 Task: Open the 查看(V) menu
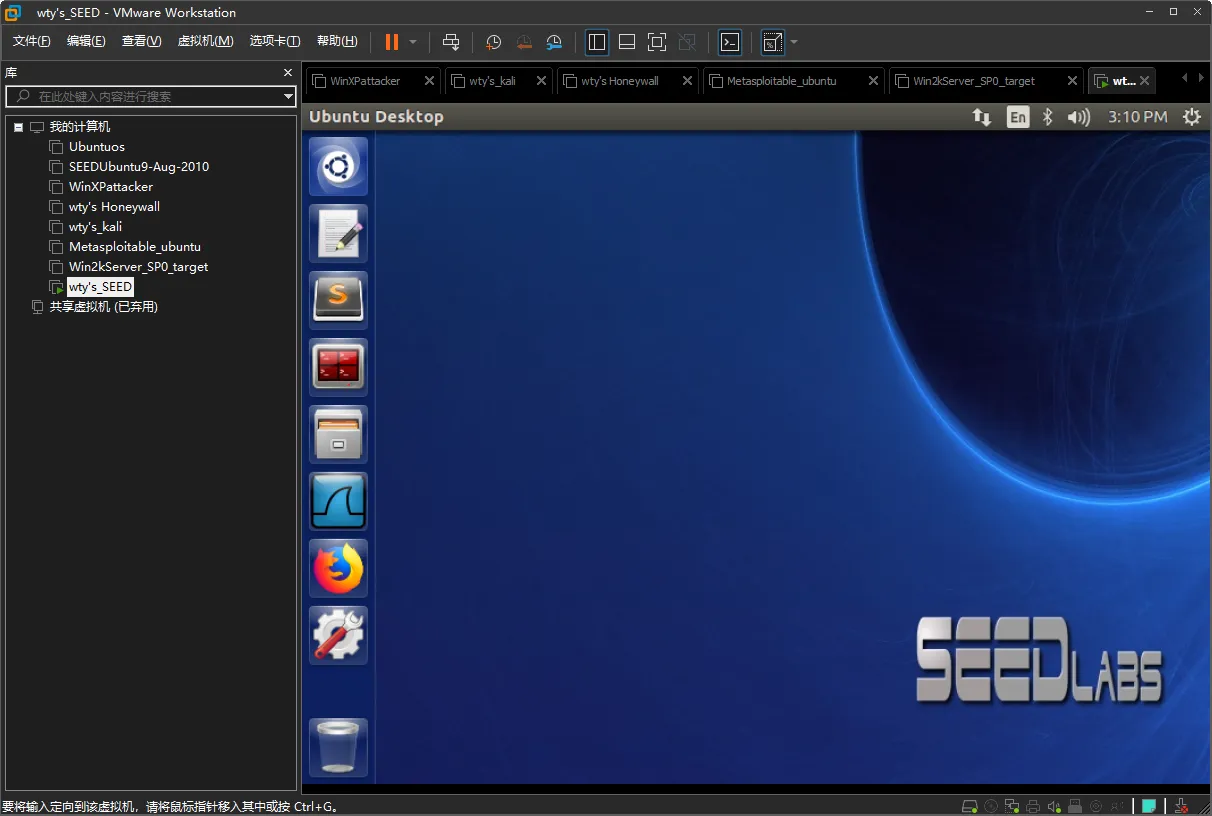click(x=141, y=41)
